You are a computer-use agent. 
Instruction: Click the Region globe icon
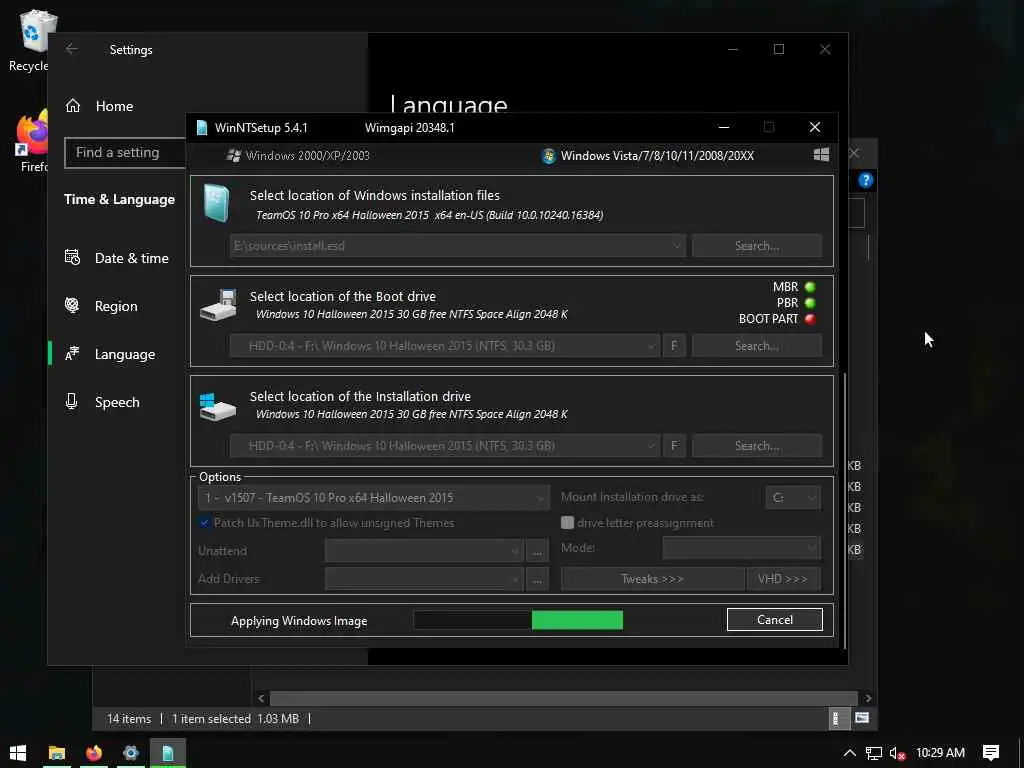[72, 305]
